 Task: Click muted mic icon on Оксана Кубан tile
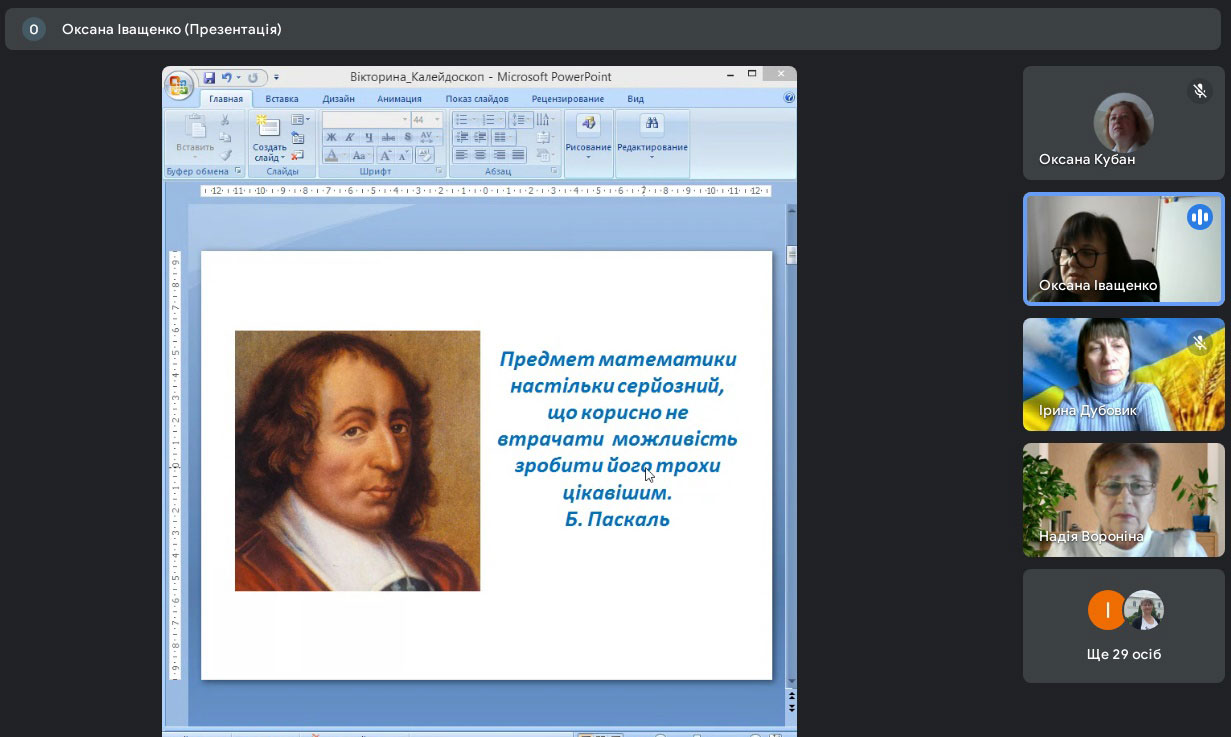[x=1199, y=91]
